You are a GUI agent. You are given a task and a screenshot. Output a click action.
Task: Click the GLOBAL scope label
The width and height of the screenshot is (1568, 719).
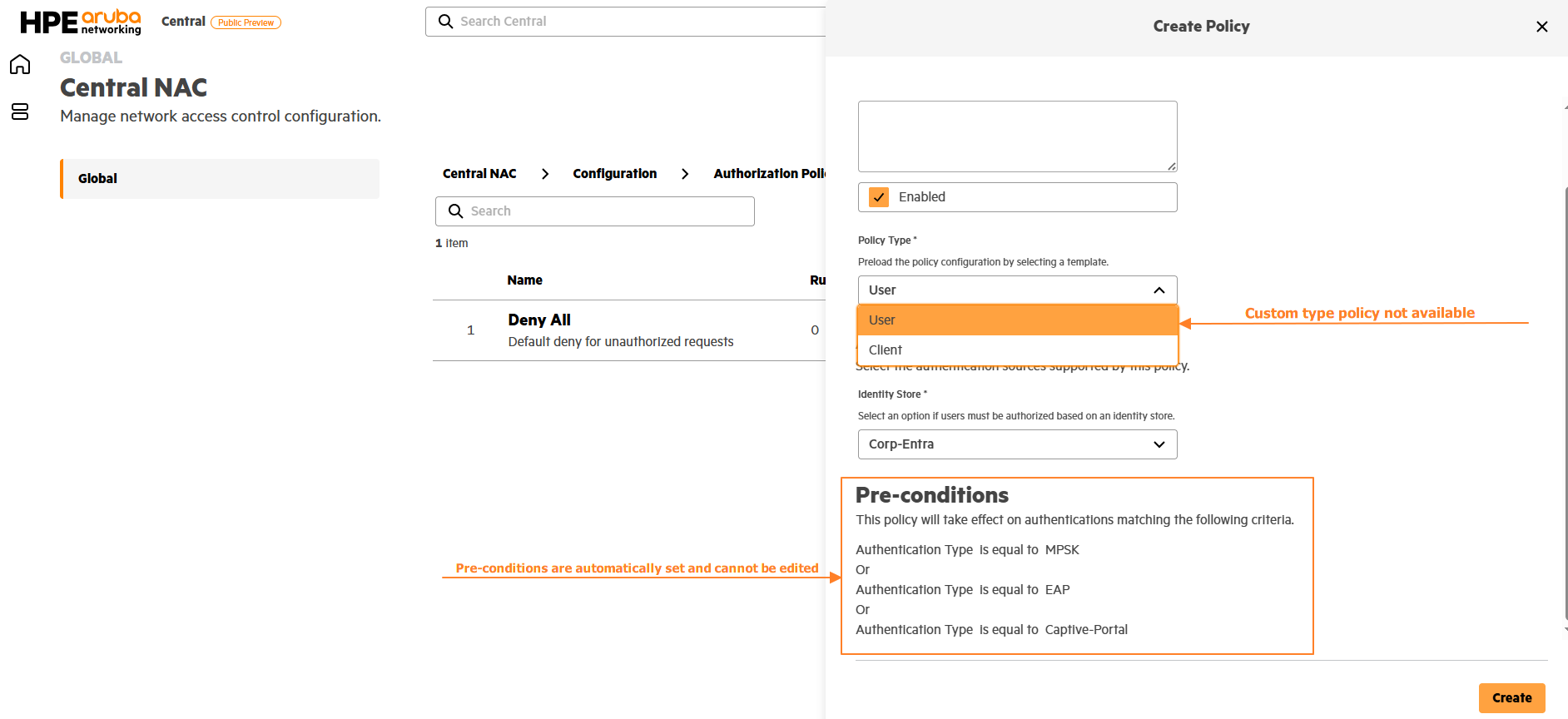click(92, 58)
